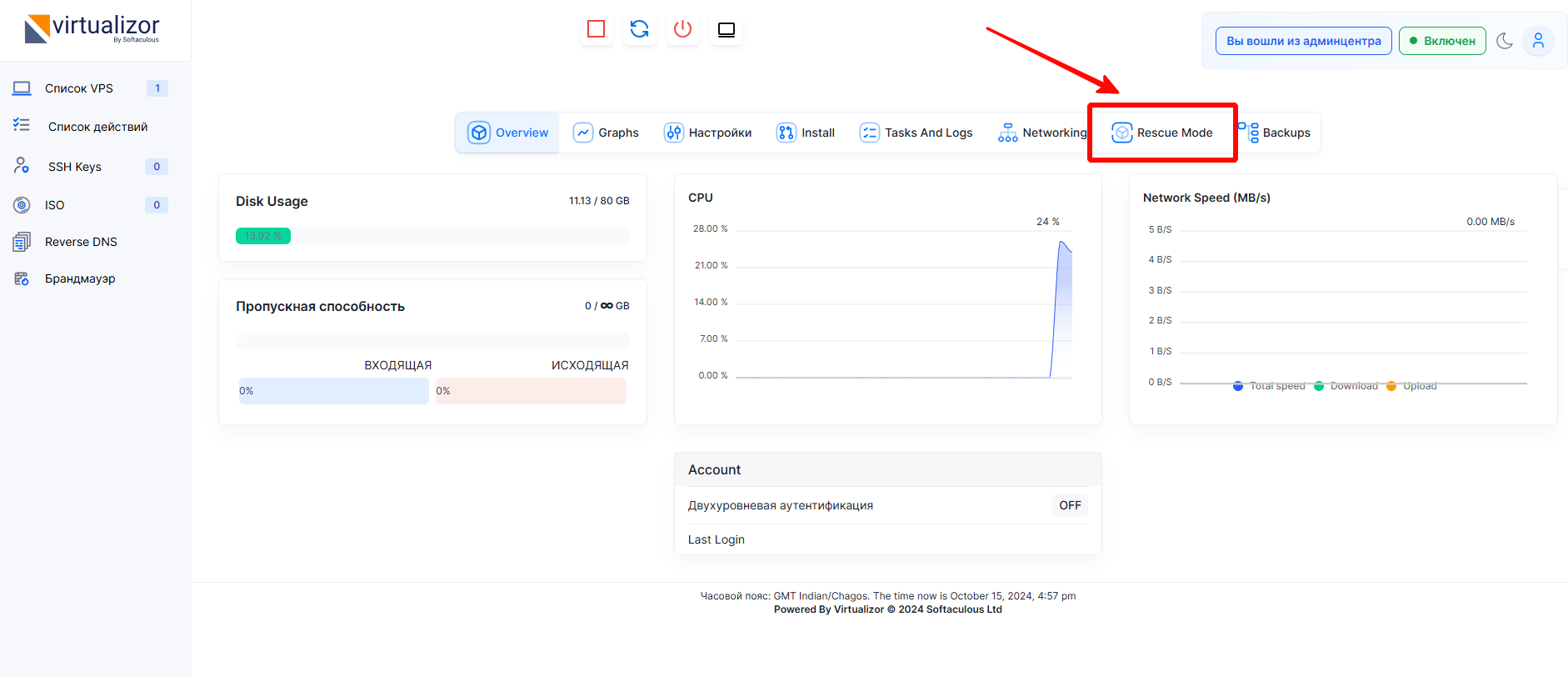Switch to the Rescue Mode tab
Image resolution: width=1568 pixels, height=677 pixels.
(x=1162, y=133)
